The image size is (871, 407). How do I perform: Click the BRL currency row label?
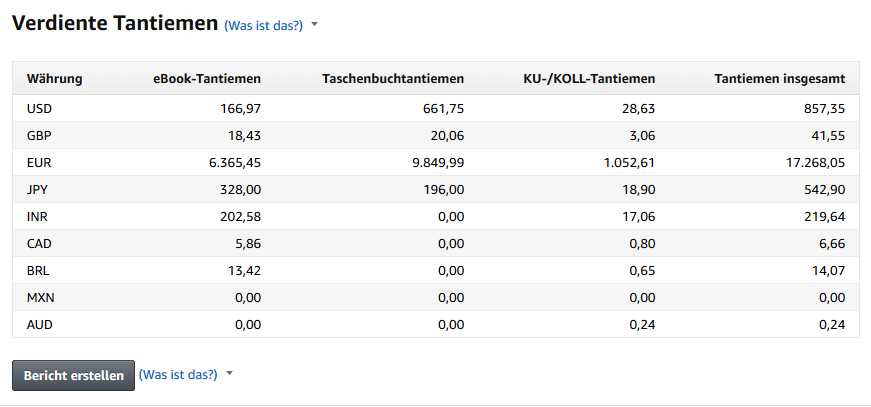pyautogui.click(x=39, y=269)
